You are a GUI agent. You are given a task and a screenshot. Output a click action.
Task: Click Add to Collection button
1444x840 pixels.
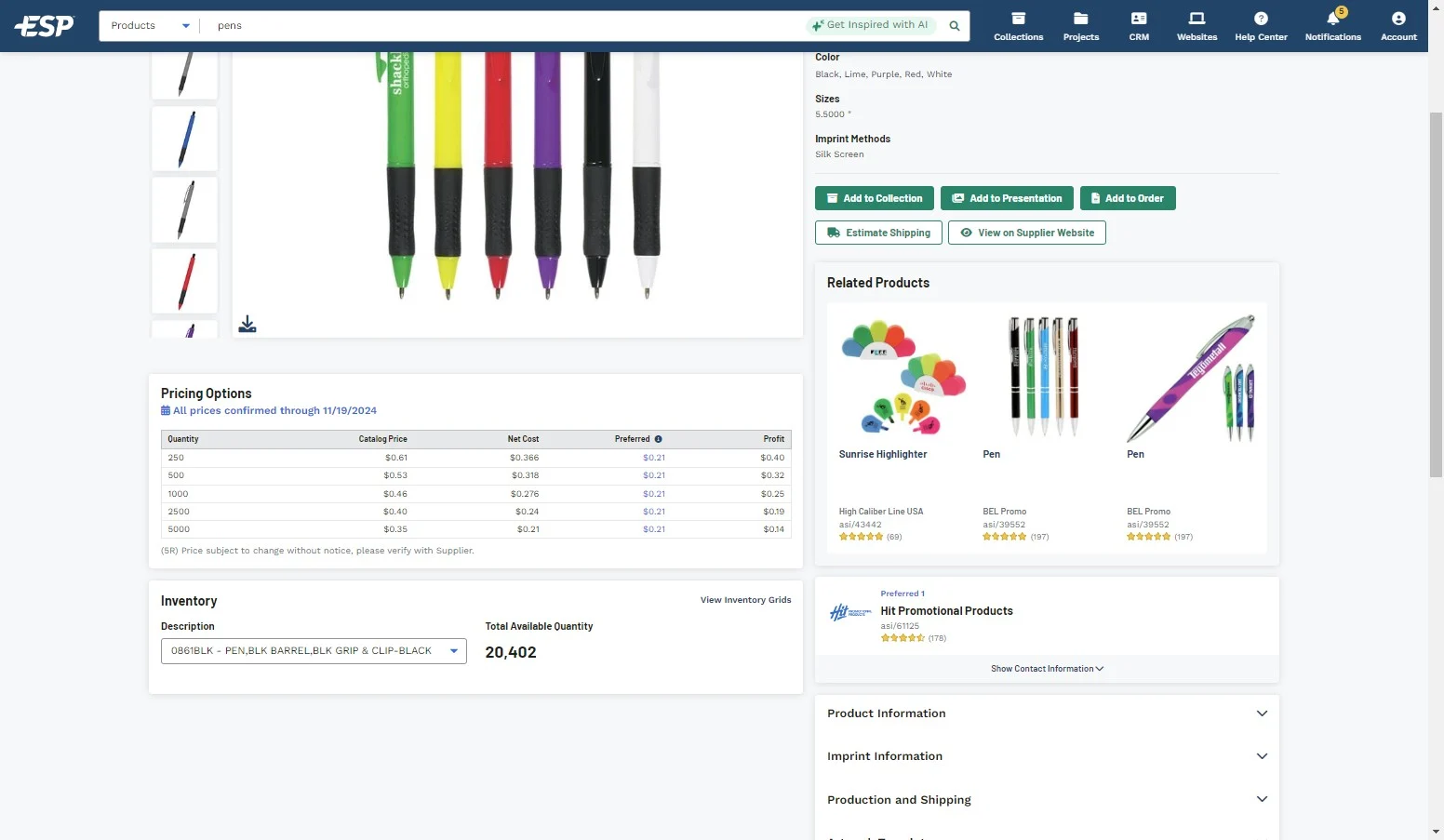click(x=875, y=198)
